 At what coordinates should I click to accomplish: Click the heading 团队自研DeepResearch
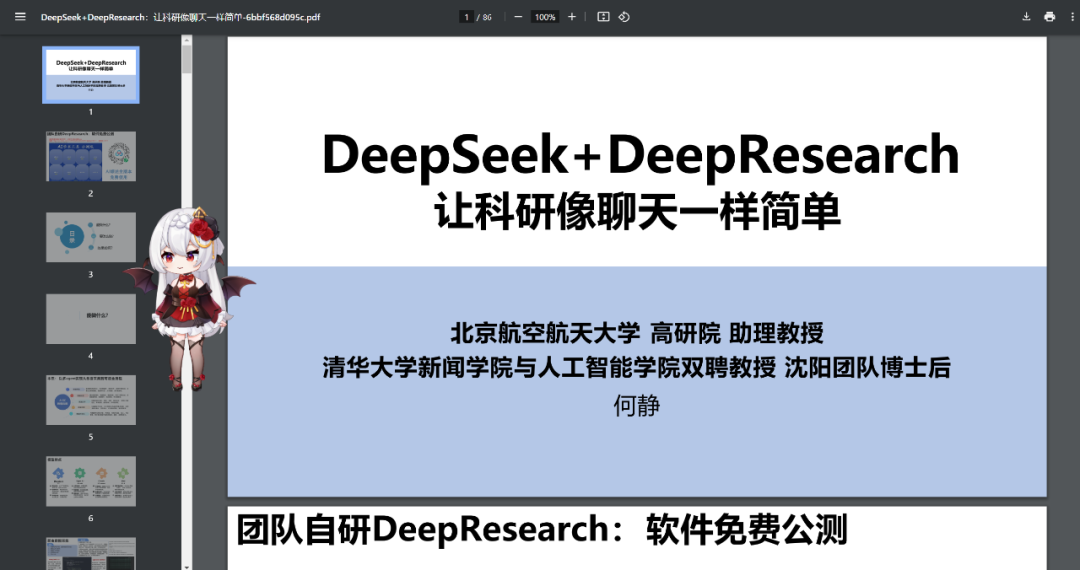pos(541,530)
